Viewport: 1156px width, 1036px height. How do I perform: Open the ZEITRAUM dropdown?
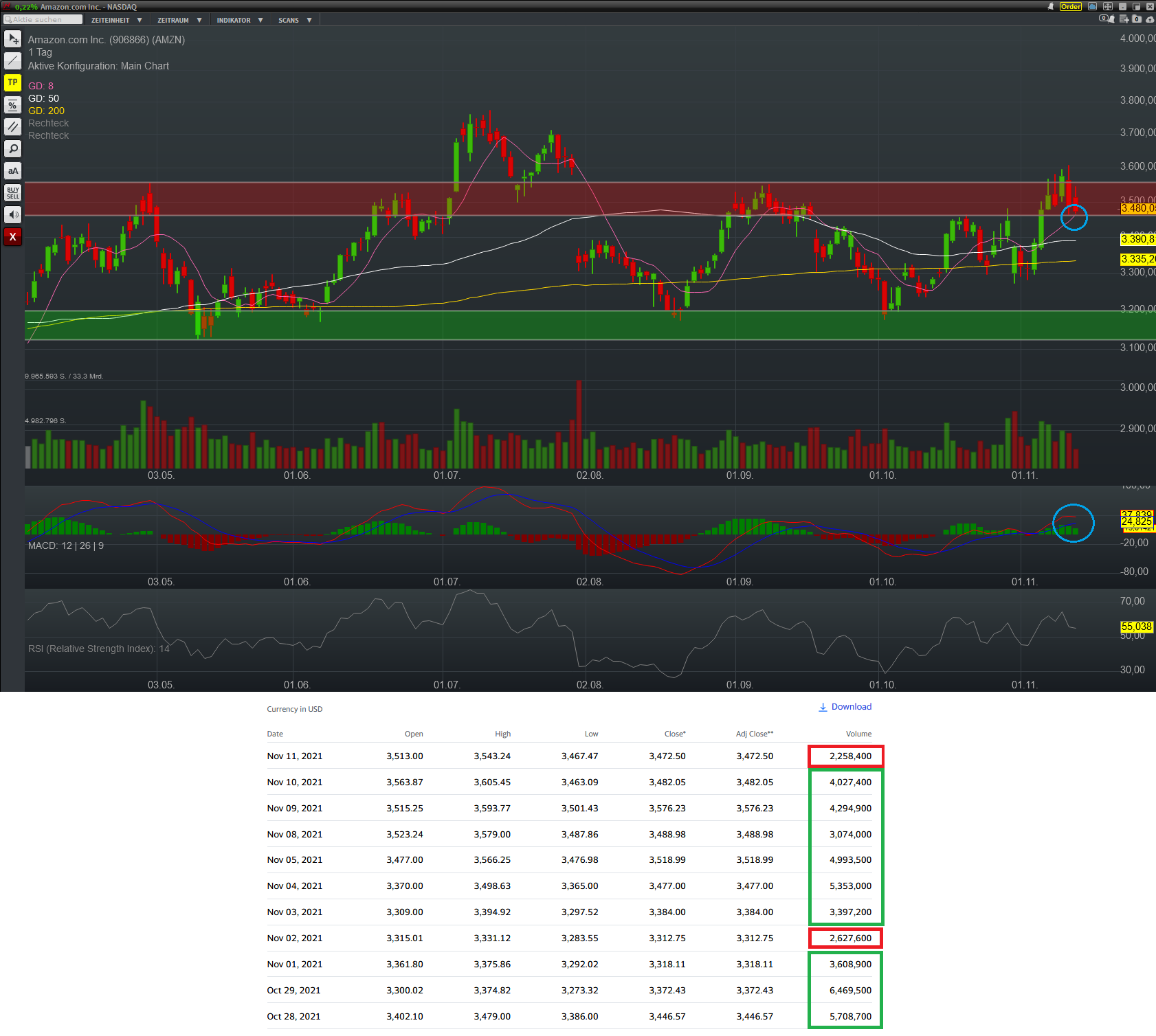coord(179,20)
